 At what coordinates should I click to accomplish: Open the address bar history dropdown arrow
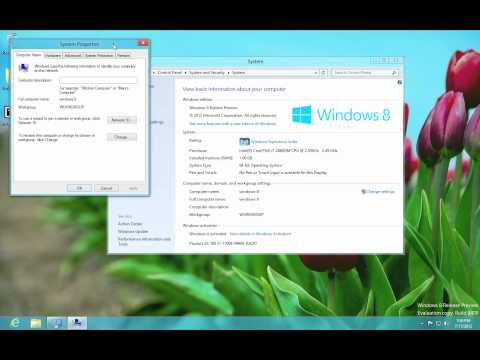click(316, 72)
